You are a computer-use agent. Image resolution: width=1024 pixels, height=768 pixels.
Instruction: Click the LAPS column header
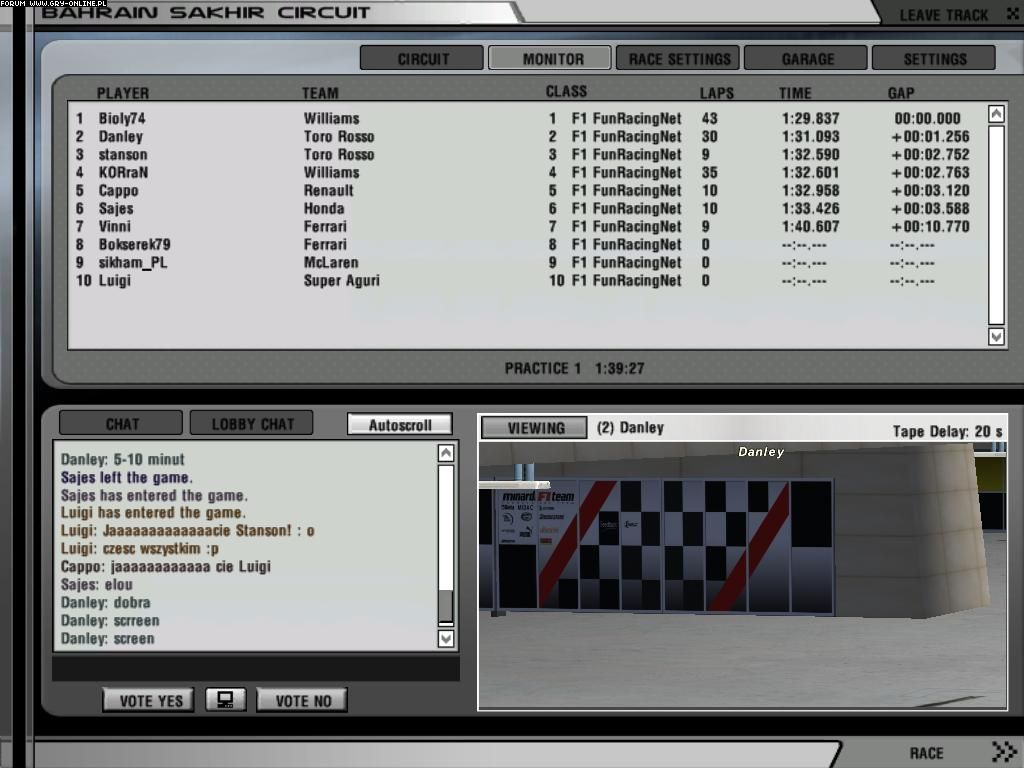click(716, 93)
